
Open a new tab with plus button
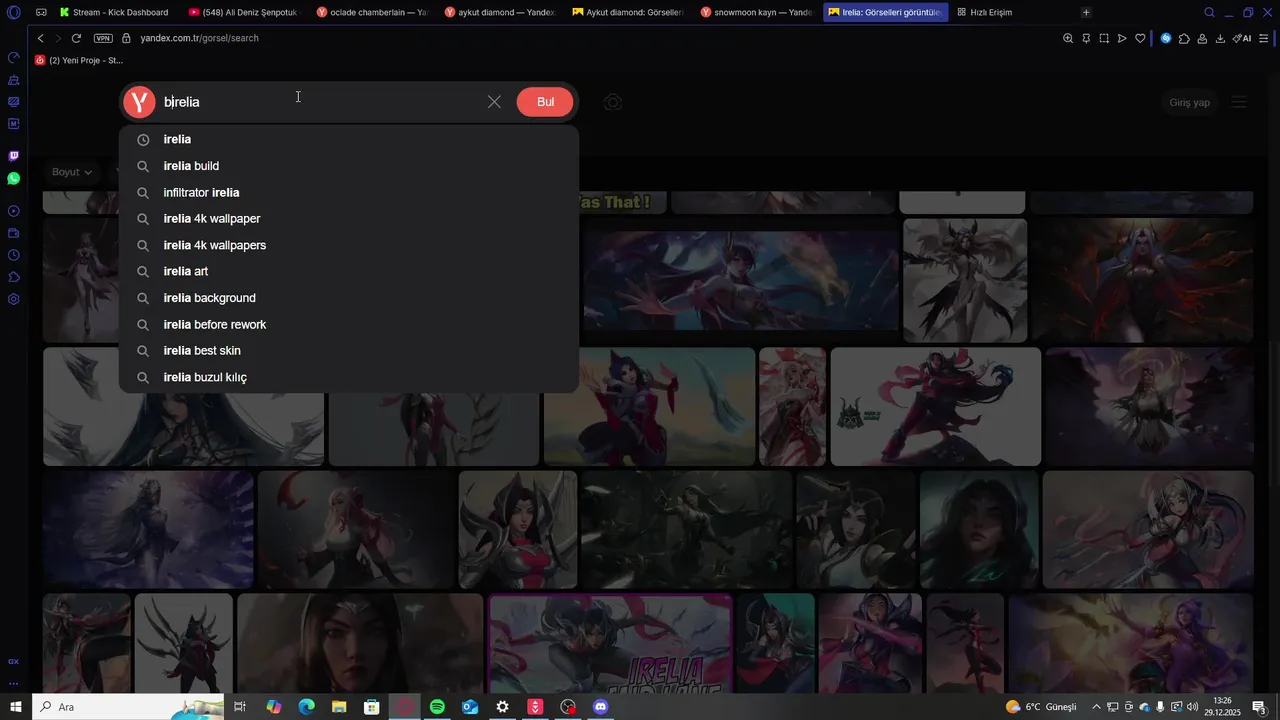click(1086, 12)
